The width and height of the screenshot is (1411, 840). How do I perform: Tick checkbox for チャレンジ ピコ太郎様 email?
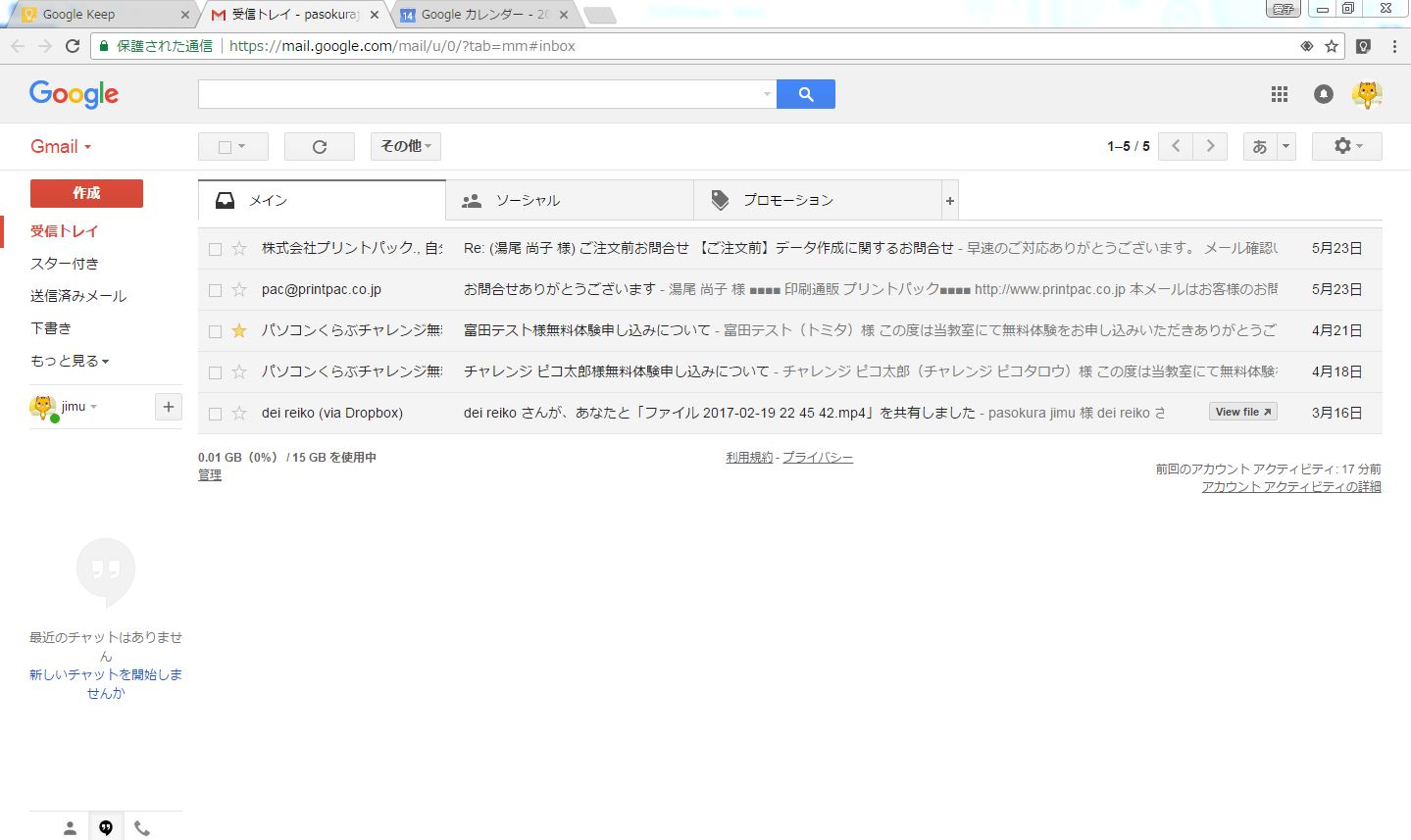click(215, 372)
